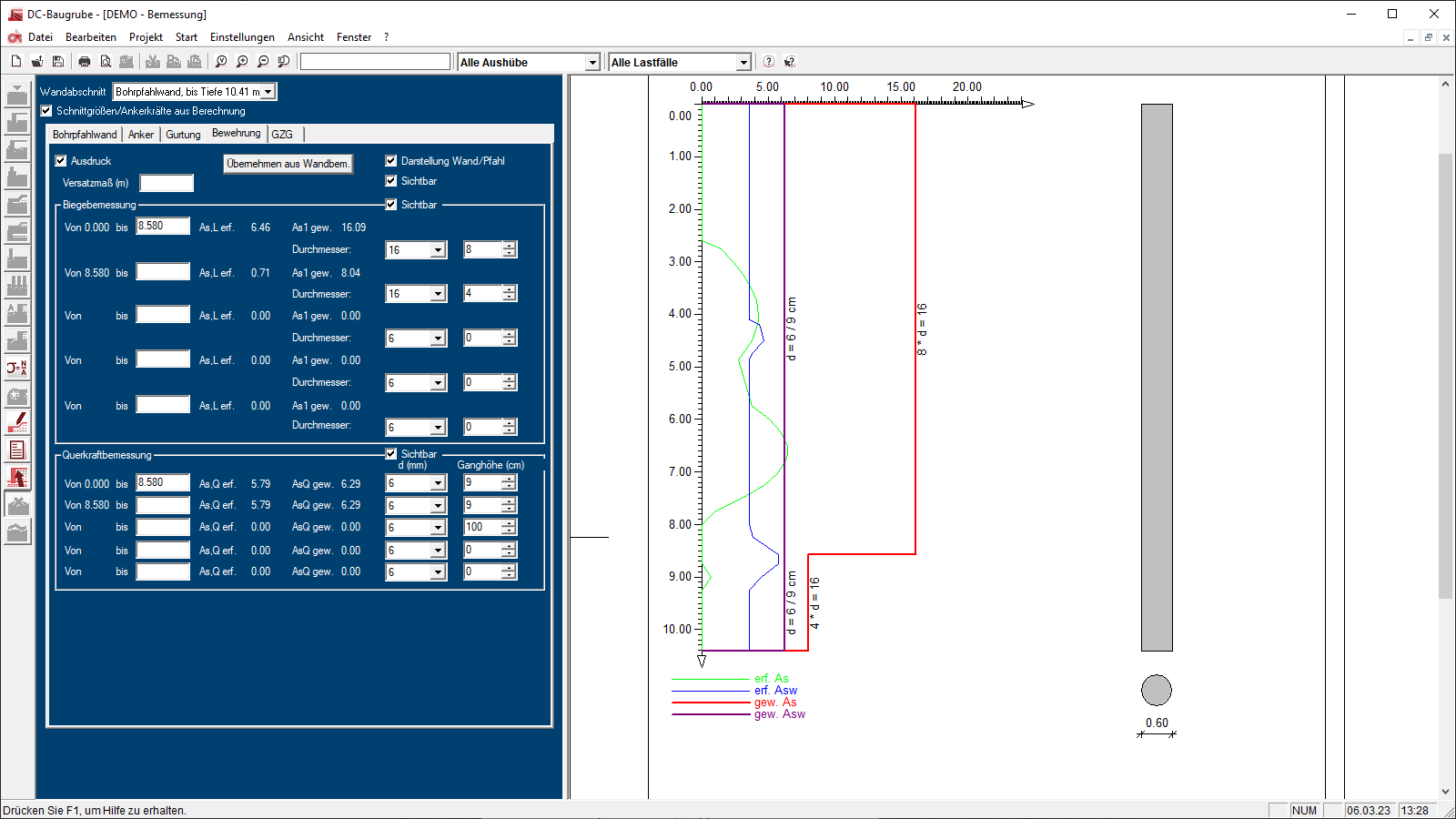The width and height of the screenshot is (1456, 819).
Task: Open the Alle Aushübe dropdown
Action: (x=592, y=62)
